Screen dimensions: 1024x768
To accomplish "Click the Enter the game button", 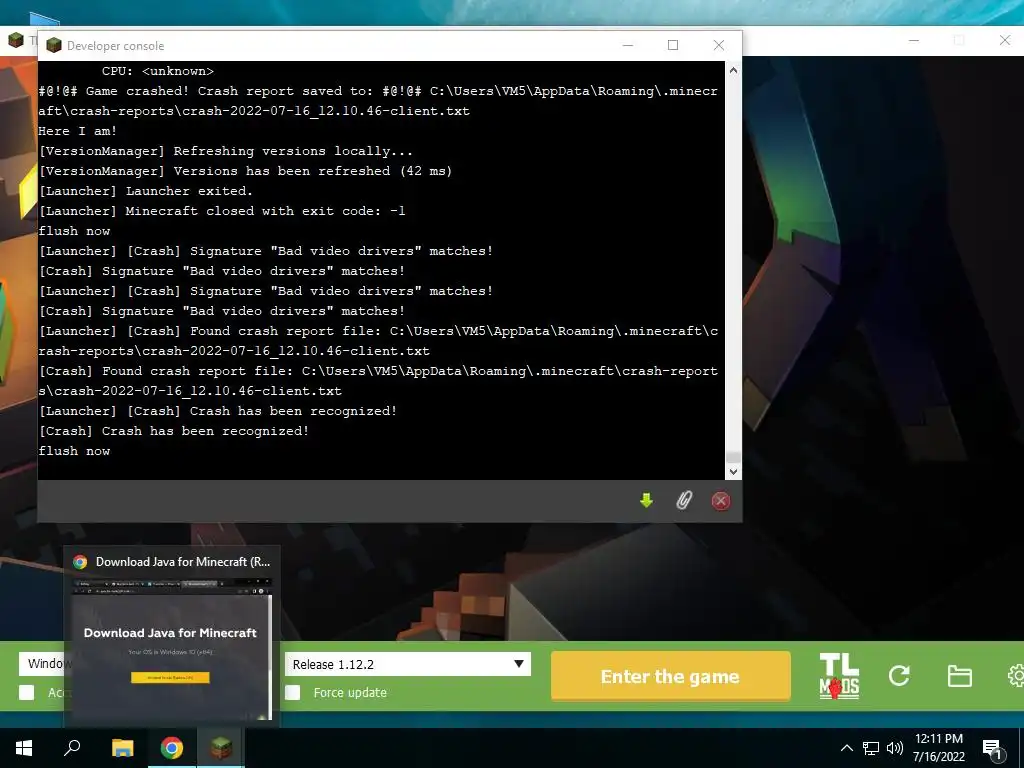I will click(x=671, y=676).
